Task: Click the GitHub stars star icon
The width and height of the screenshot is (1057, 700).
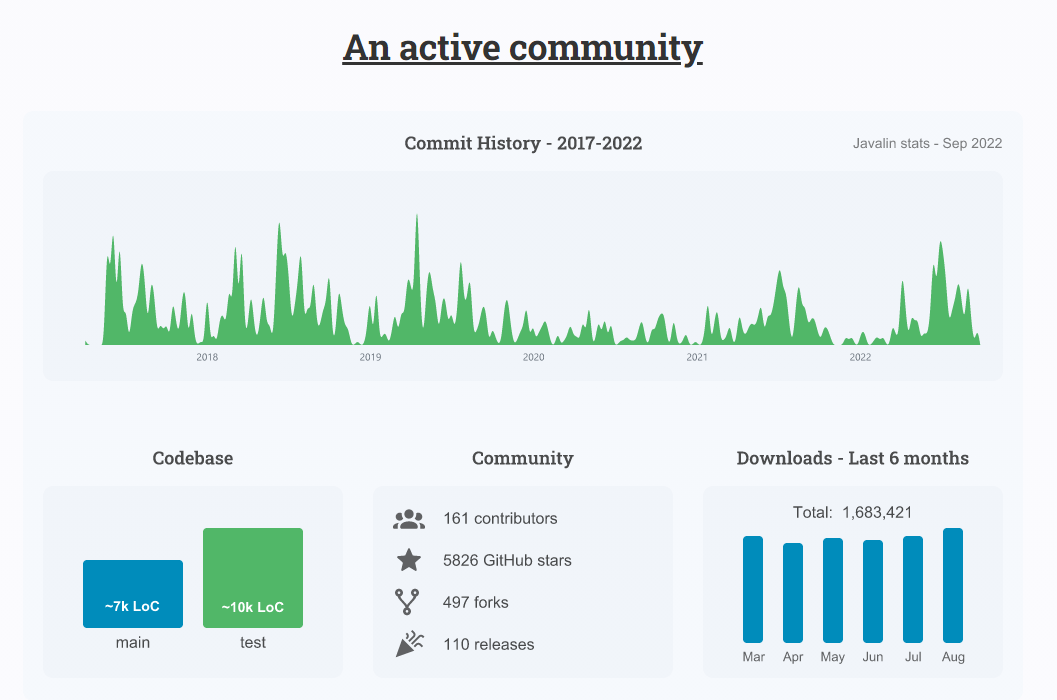Action: pos(408,561)
